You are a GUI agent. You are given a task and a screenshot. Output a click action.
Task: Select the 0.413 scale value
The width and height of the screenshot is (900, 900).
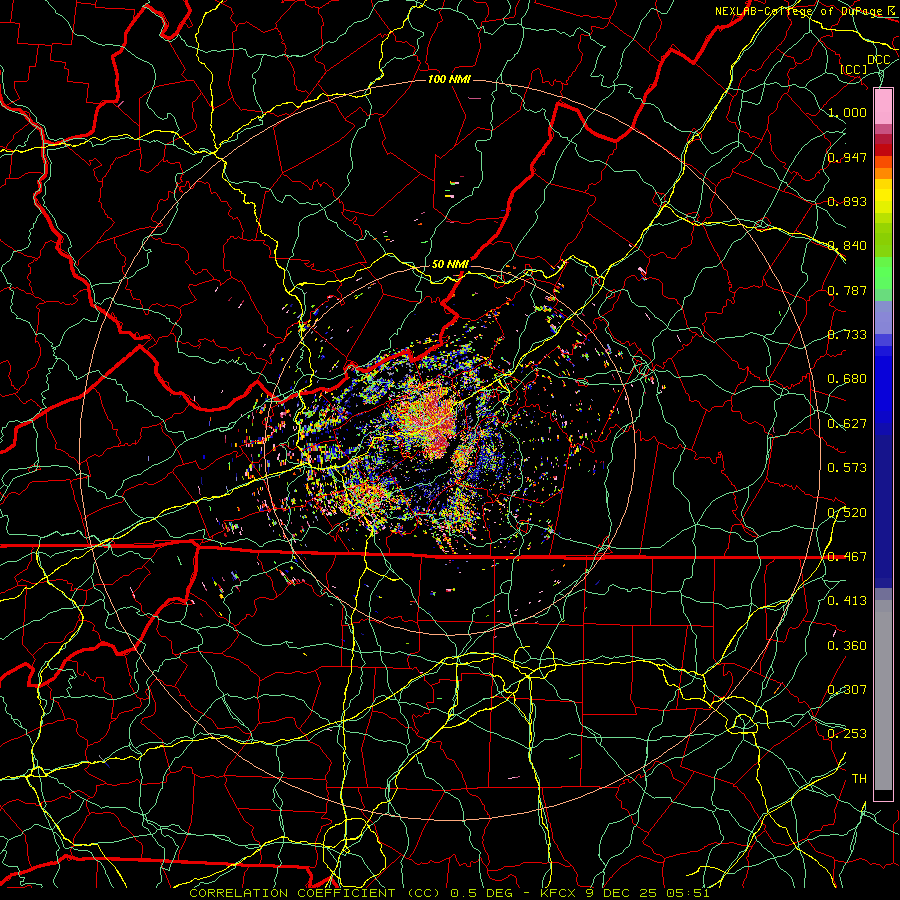(847, 601)
